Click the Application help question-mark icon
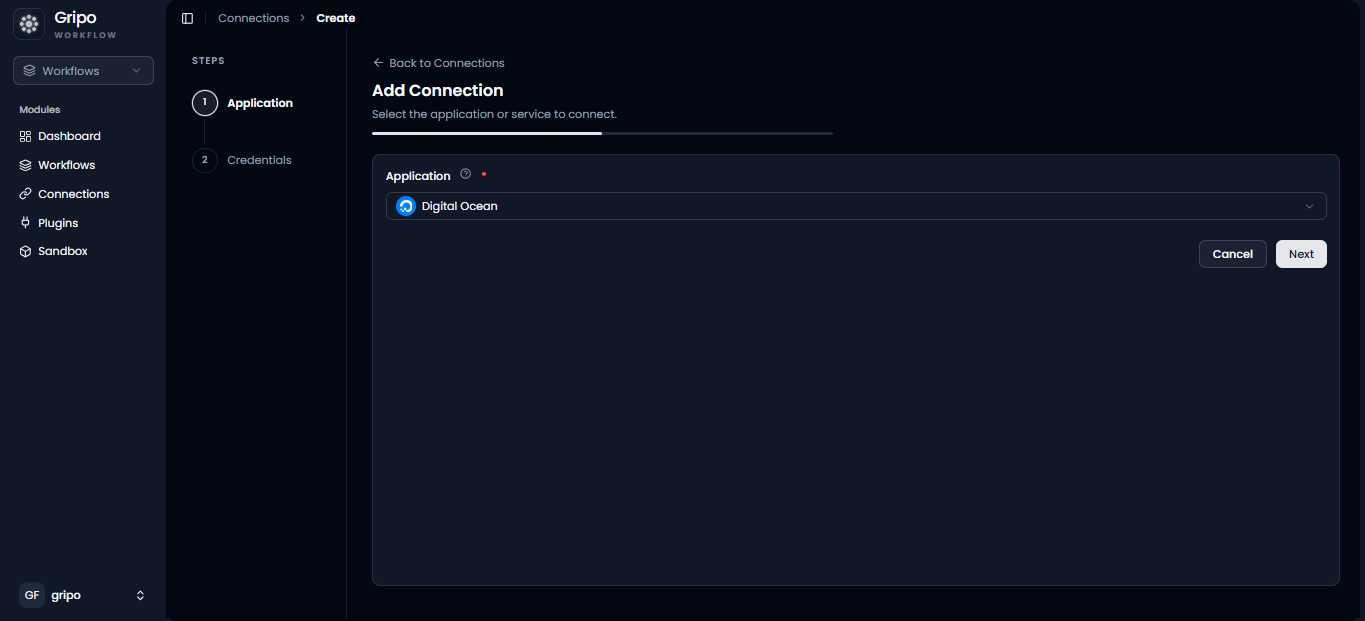 coord(465,174)
